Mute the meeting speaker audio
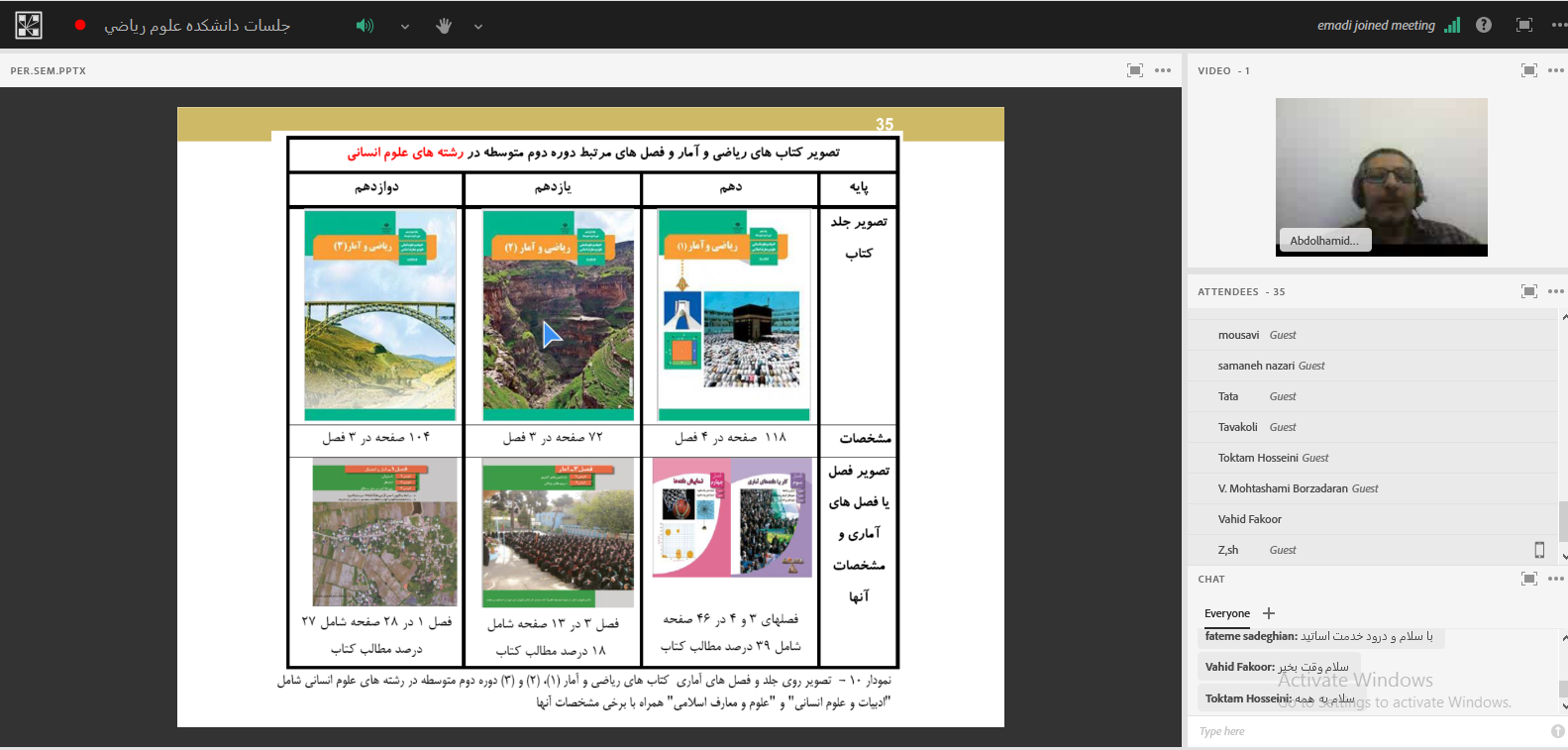 click(366, 26)
